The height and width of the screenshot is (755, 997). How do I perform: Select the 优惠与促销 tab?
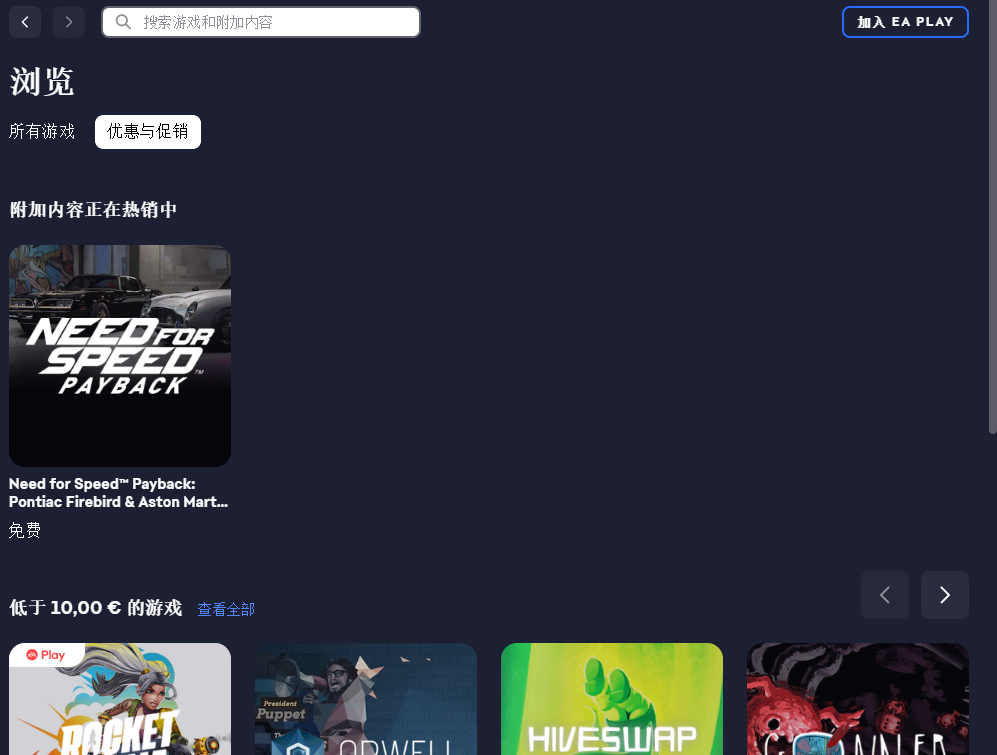click(x=148, y=132)
